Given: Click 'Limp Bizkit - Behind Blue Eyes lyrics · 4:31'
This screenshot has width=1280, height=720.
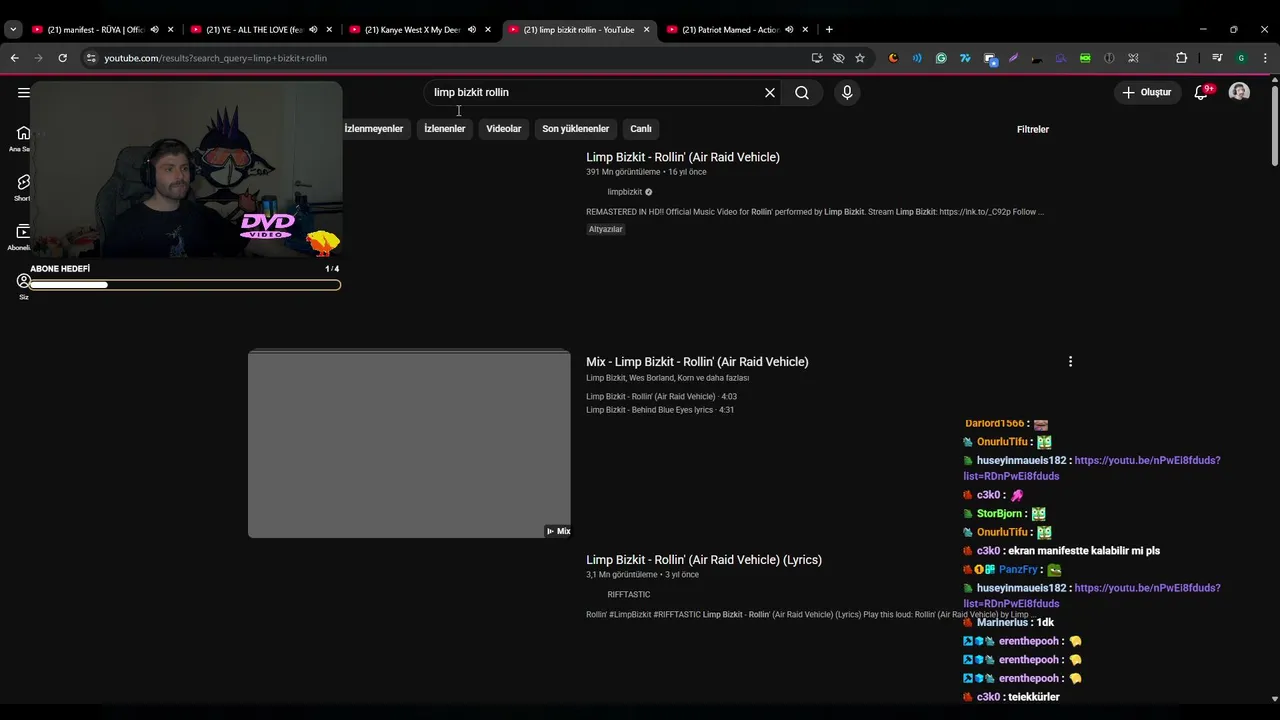Looking at the screenshot, I should [660, 410].
